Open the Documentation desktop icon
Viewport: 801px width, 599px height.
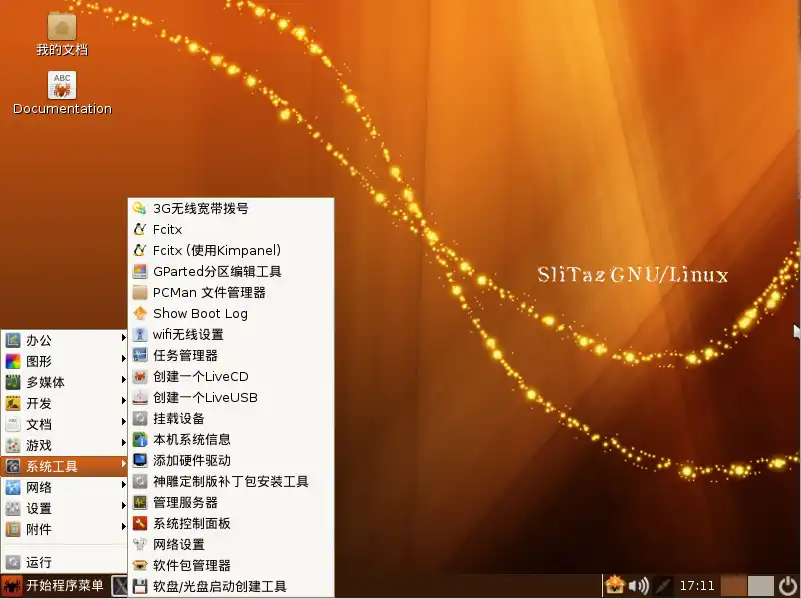62,93
